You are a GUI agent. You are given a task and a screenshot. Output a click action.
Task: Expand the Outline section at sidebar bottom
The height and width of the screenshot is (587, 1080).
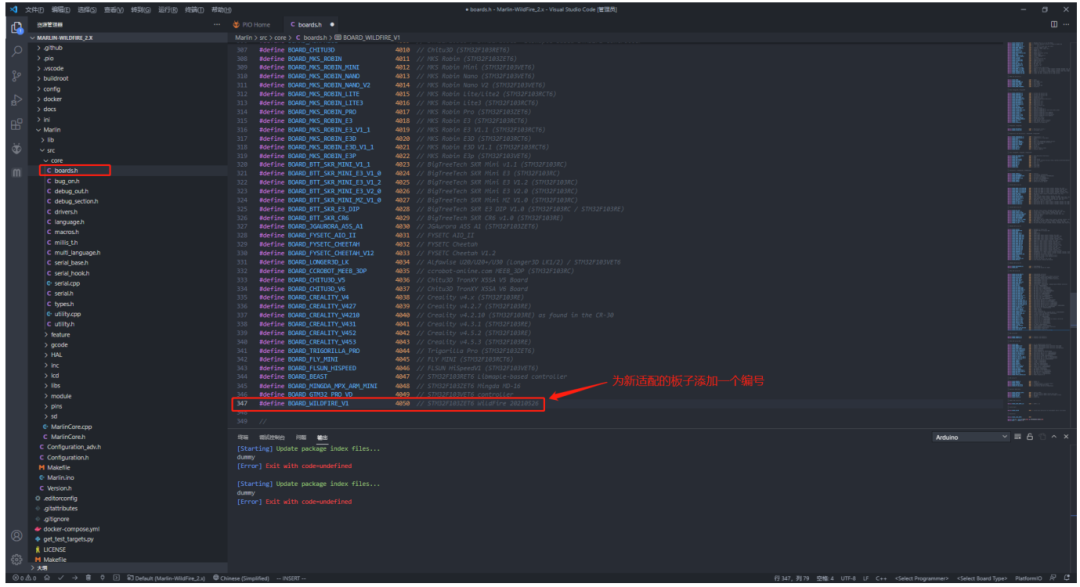pos(129,568)
